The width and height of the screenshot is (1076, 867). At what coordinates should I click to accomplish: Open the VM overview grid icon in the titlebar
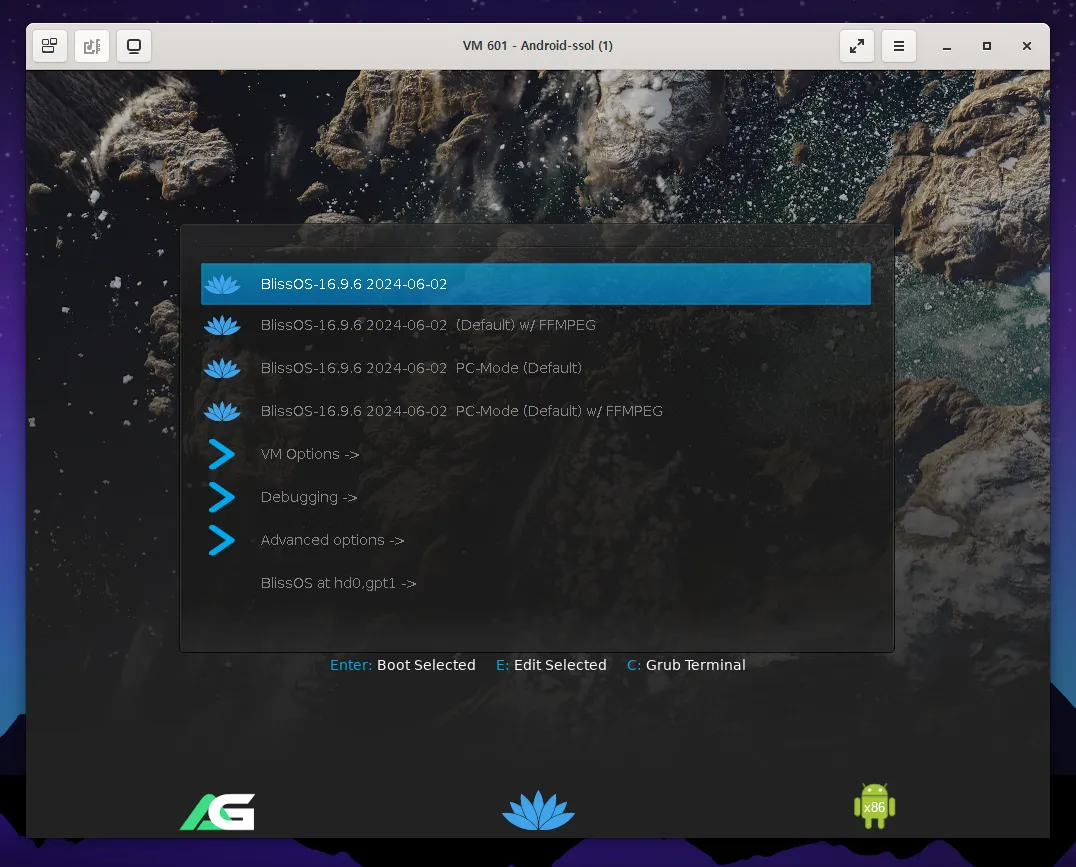point(49,45)
